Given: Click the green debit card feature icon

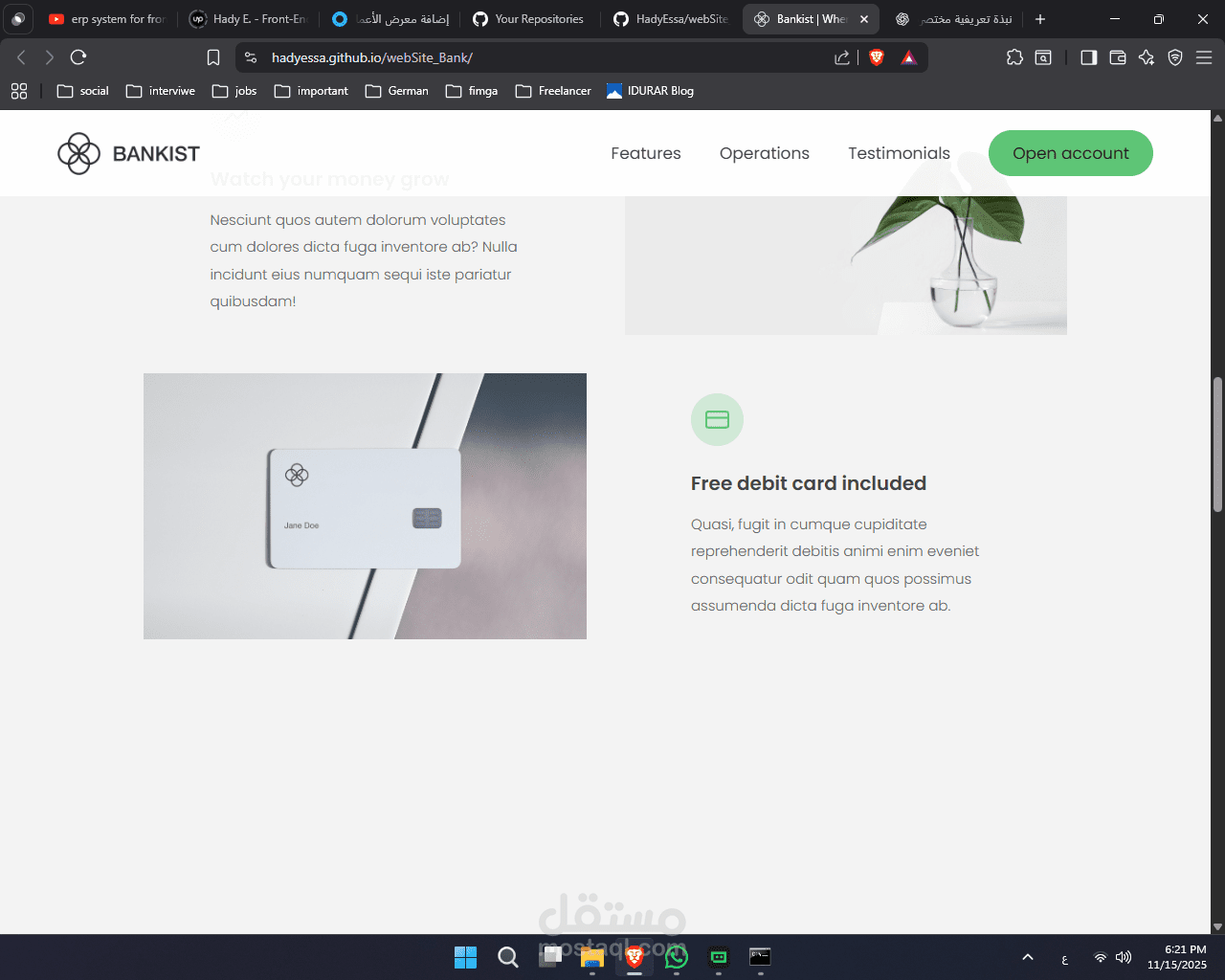Looking at the screenshot, I should [717, 419].
